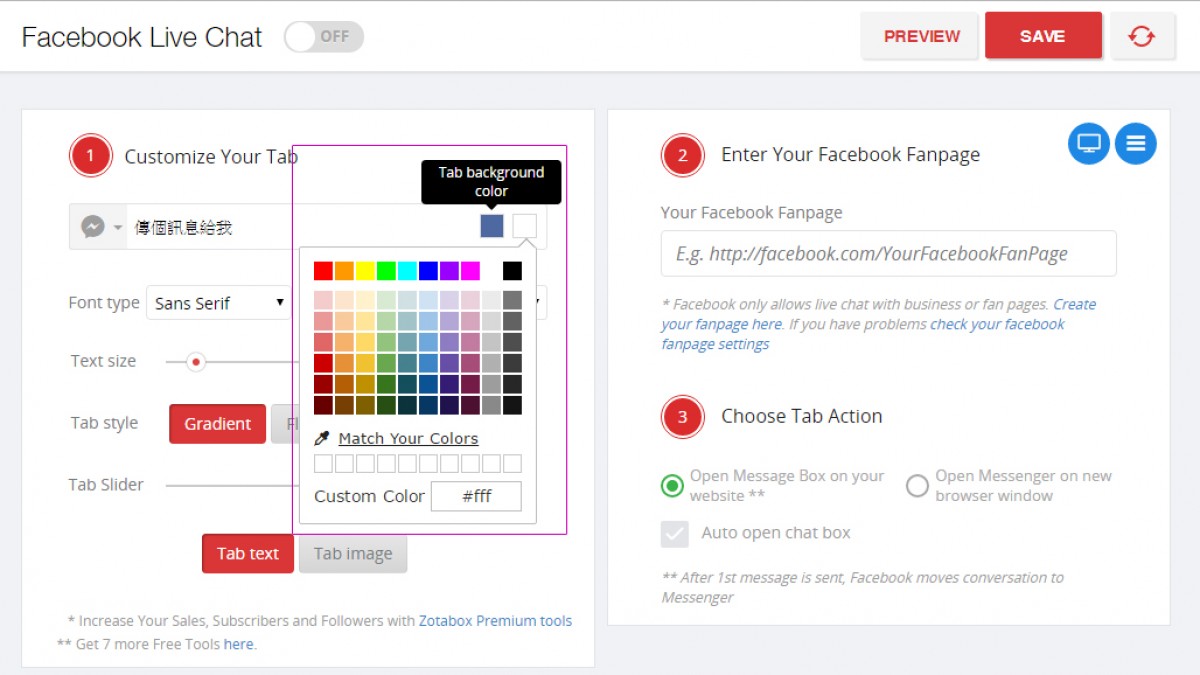Expand the Messenger icon dropdown arrow
The image size is (1200, 675).
point(118,228)
